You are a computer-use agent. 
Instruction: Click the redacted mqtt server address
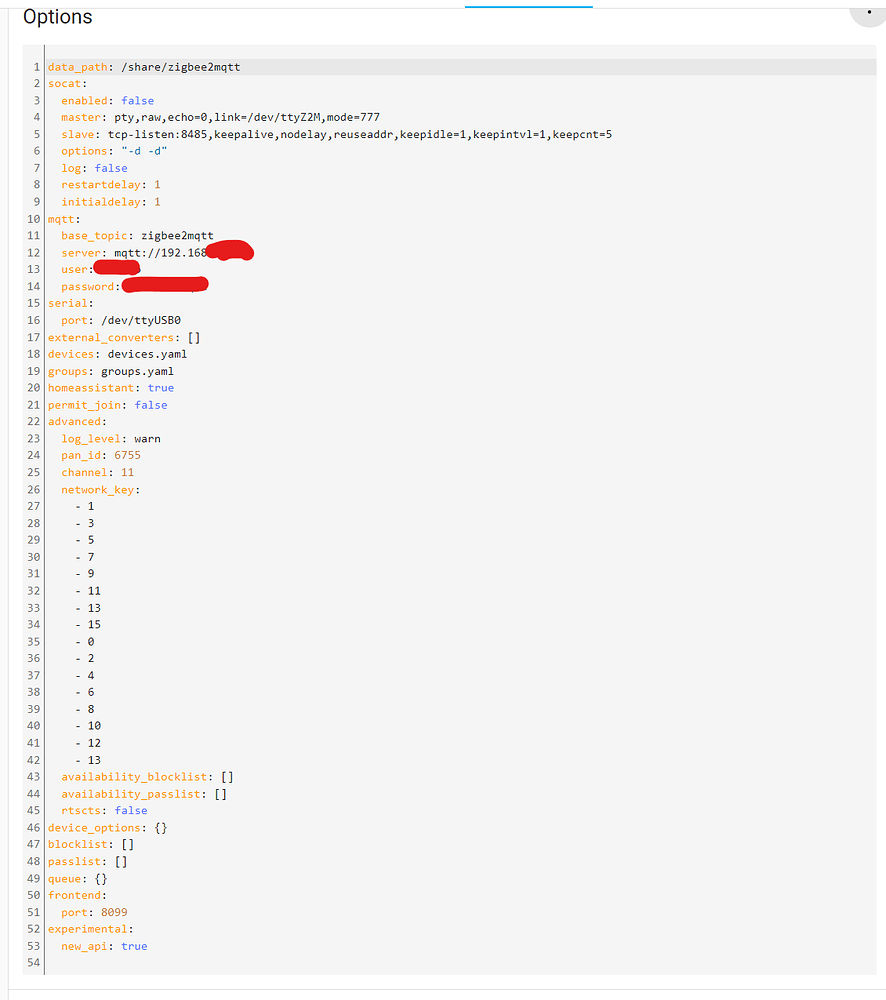pos(230,250)
